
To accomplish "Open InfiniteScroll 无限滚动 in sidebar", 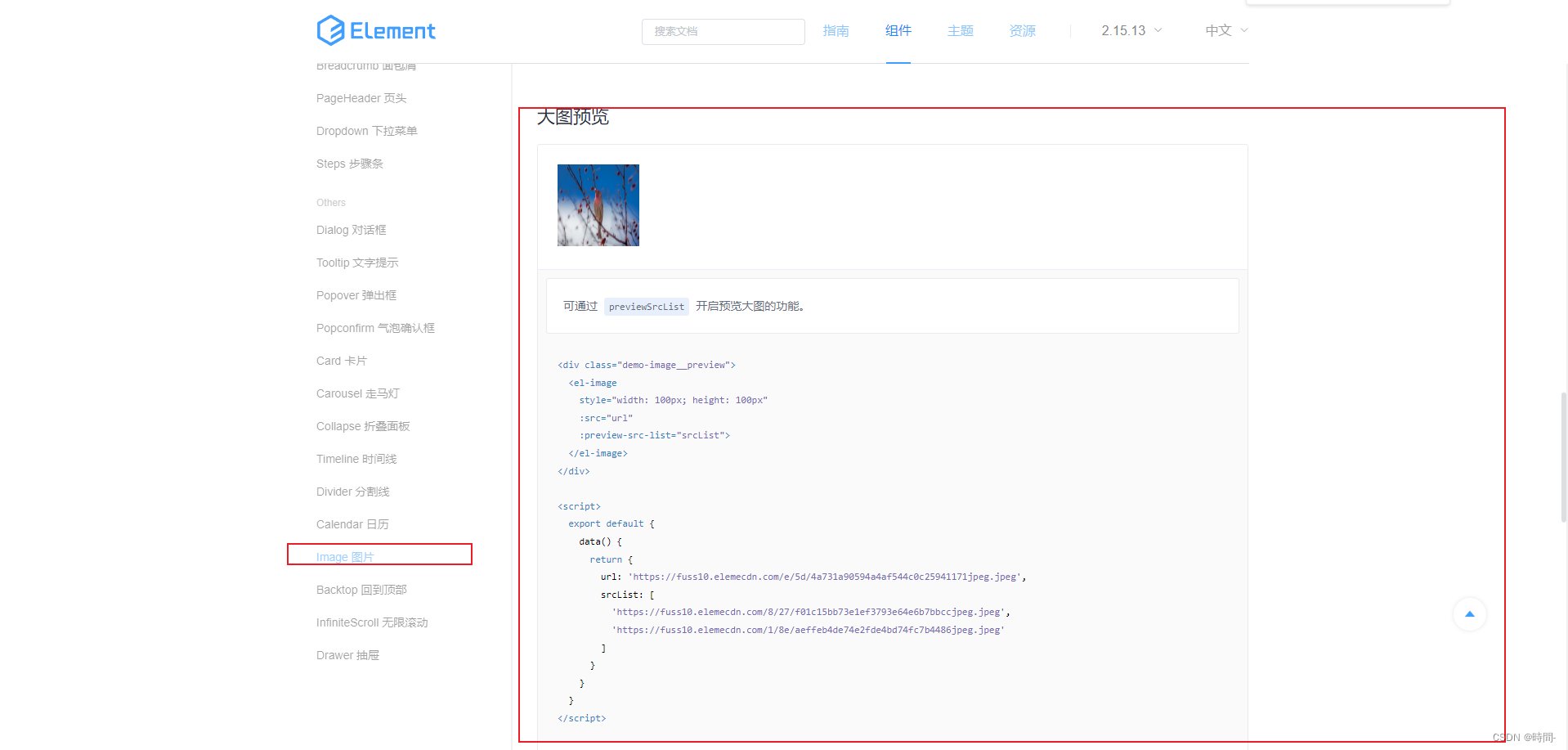I will (372, 622).
